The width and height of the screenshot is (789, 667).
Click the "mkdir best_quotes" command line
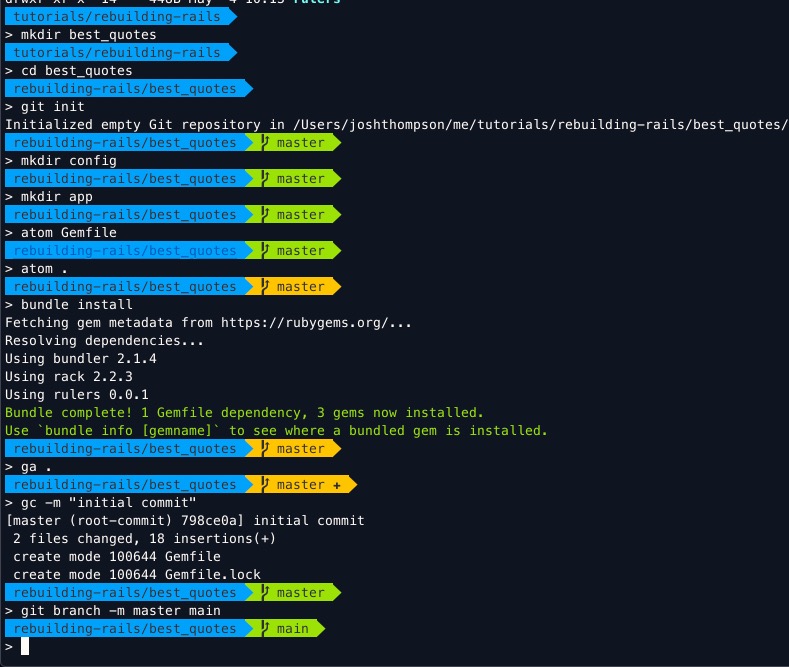81,35
